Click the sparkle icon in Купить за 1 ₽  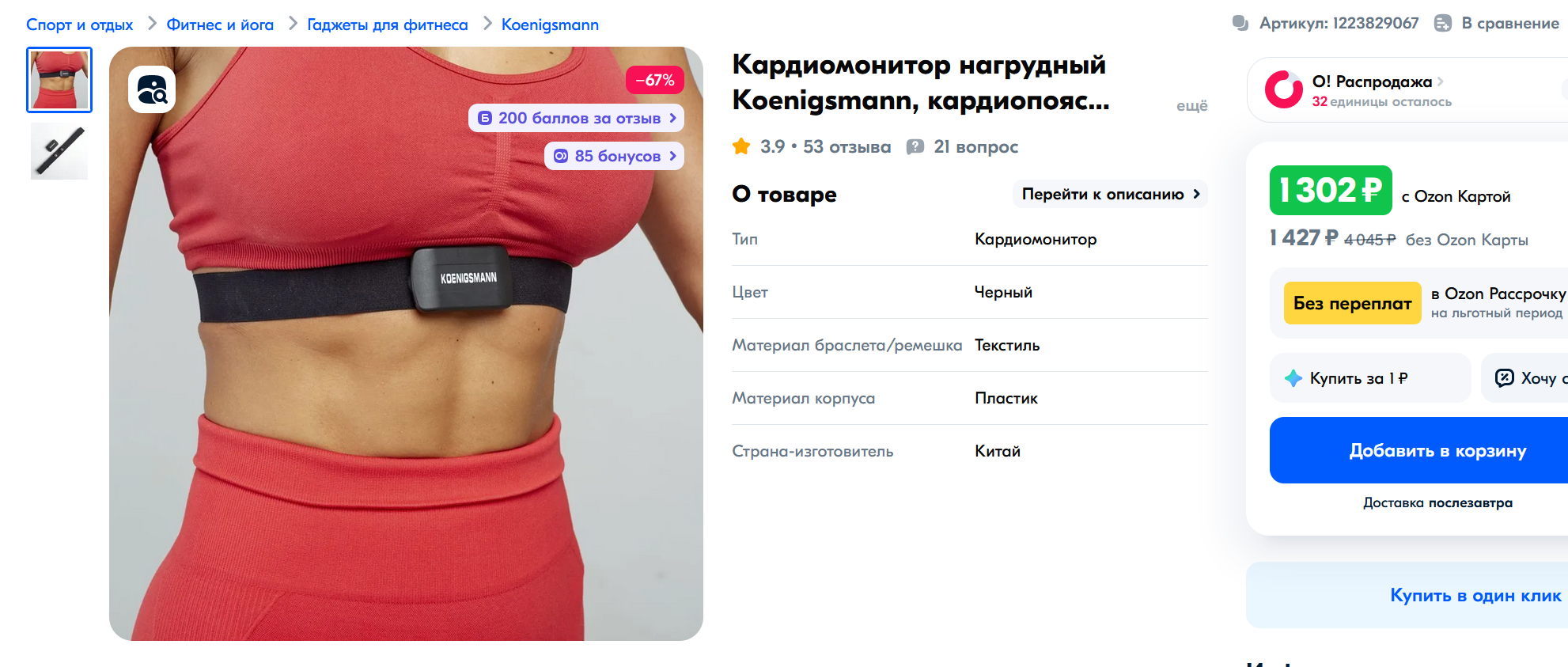coord(1293,378)
